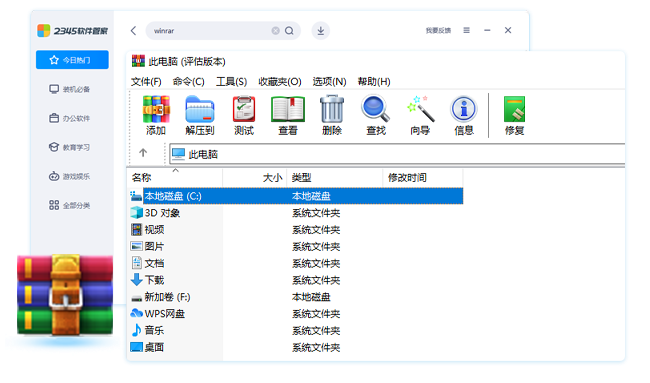The height and width of the screenshot is (383, 650).
Task: Sort by the 名称 column header
Action: (x=175, y=178)
